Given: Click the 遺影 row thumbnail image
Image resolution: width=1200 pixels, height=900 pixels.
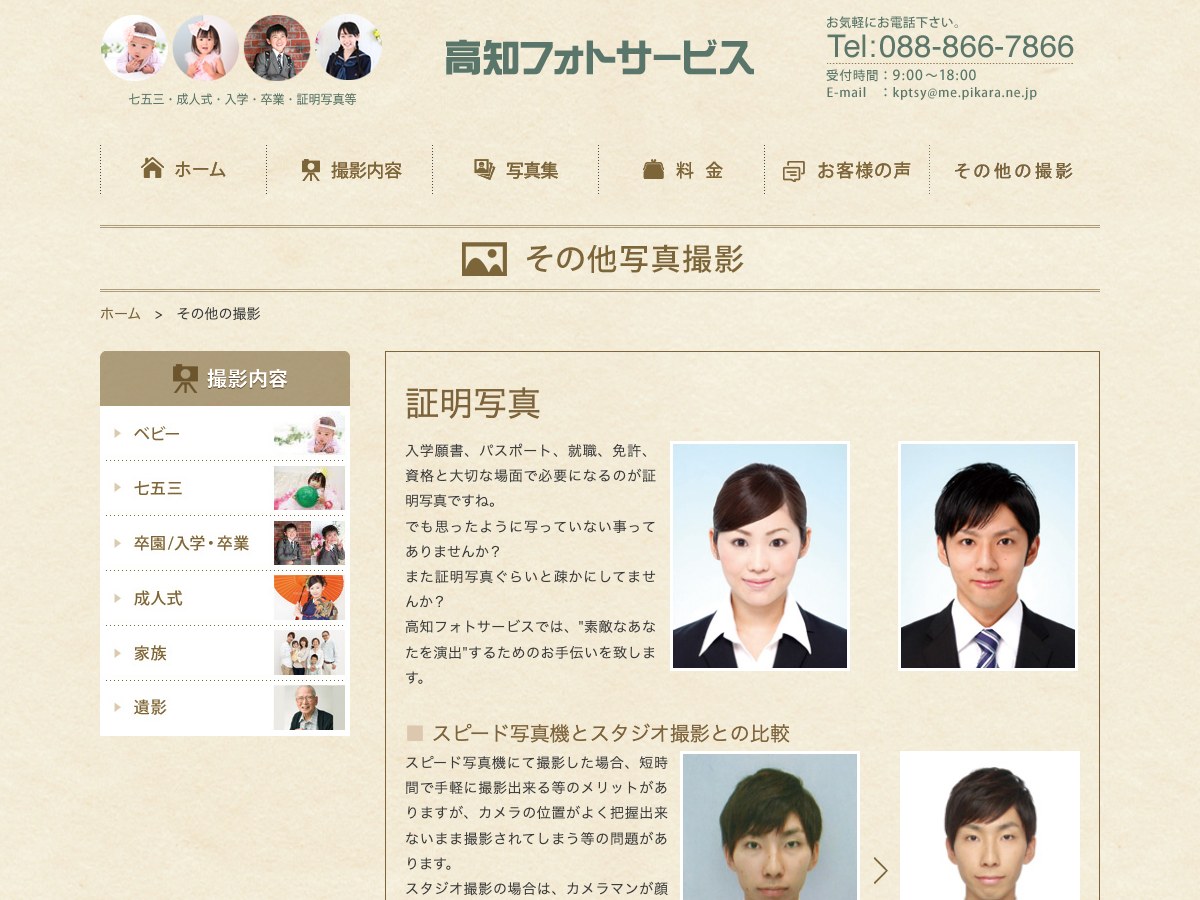Looking at the screenshot, I should 309,707.
